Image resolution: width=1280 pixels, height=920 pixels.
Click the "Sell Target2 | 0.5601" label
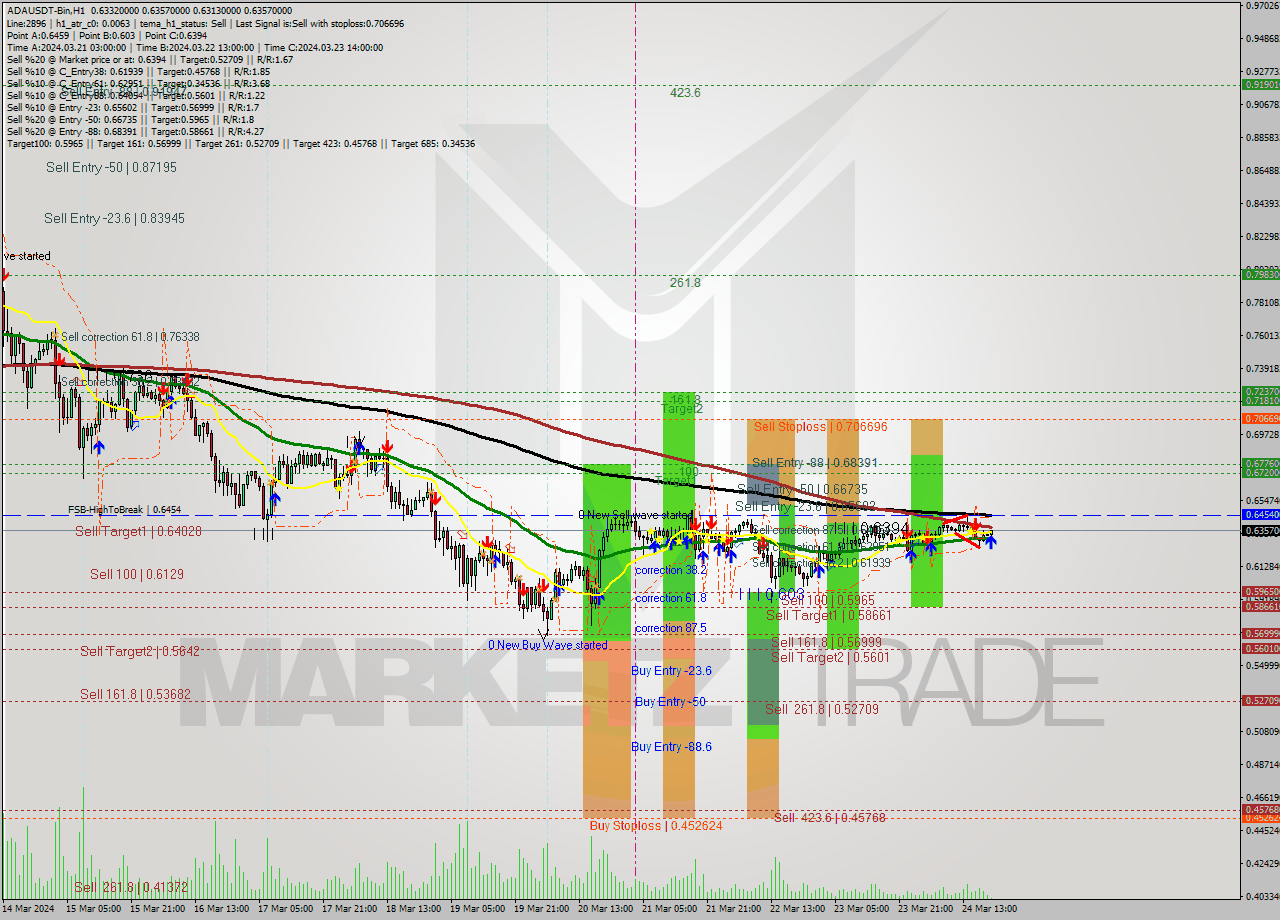click(x=830, y=658)
